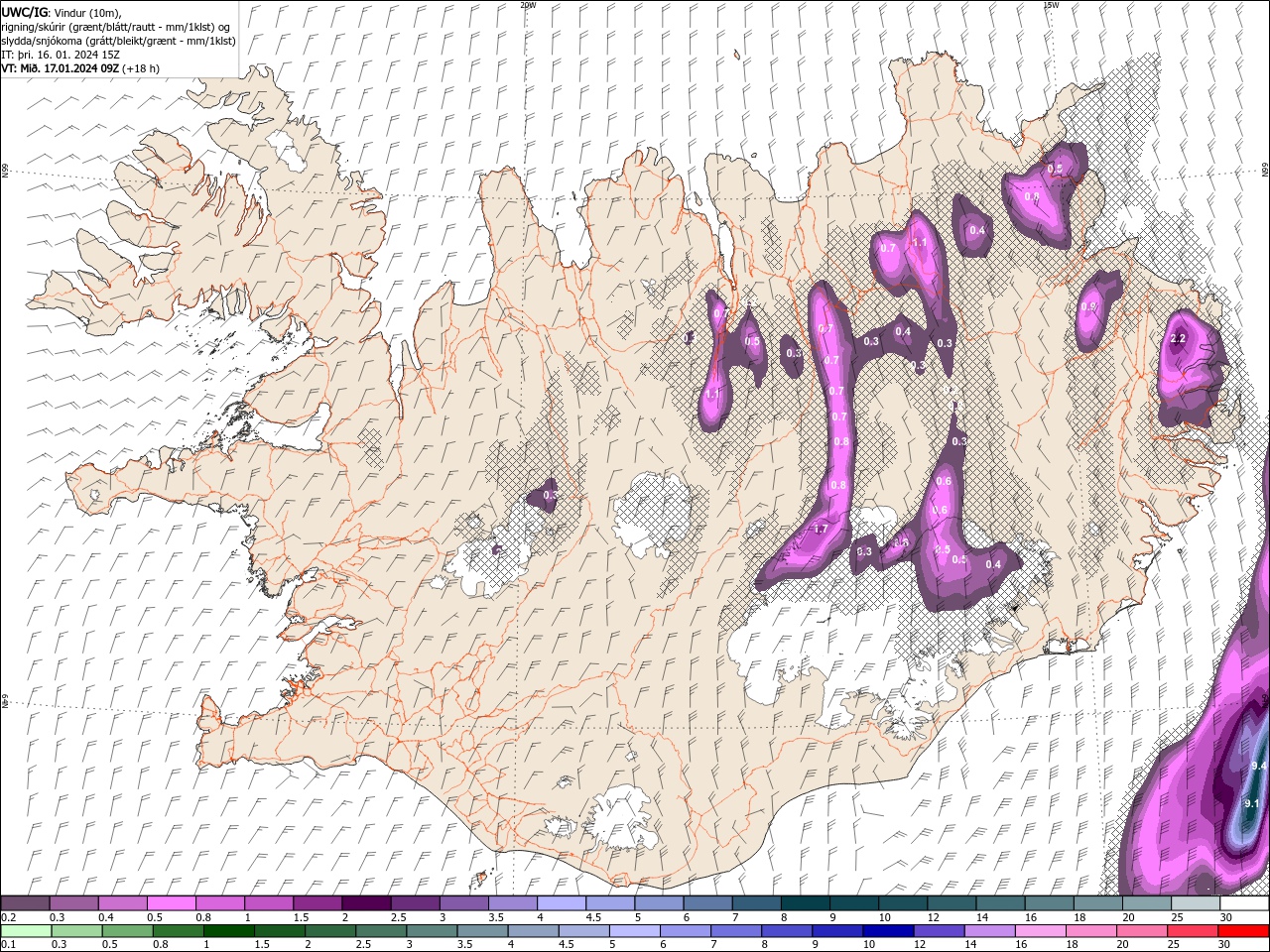Select the 30 bright red swatch in lower legend
This screenshot has height=952, width=1270.
pyautogui.click(x=1243, y=931)
